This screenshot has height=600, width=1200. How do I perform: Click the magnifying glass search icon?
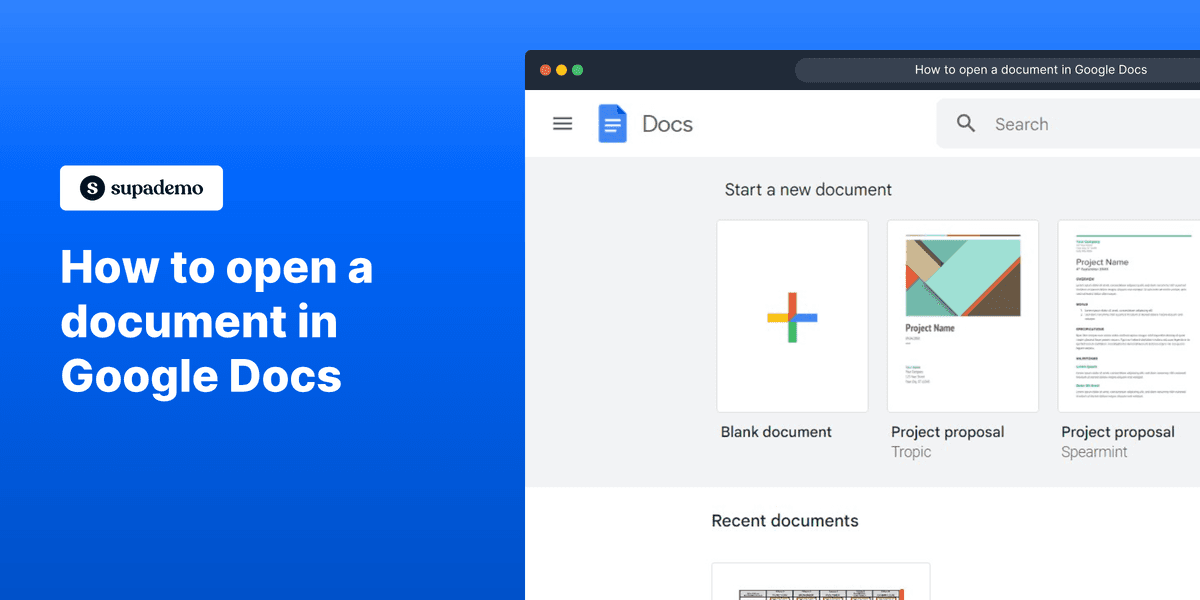pyautogui.click(x=965, y=123)
